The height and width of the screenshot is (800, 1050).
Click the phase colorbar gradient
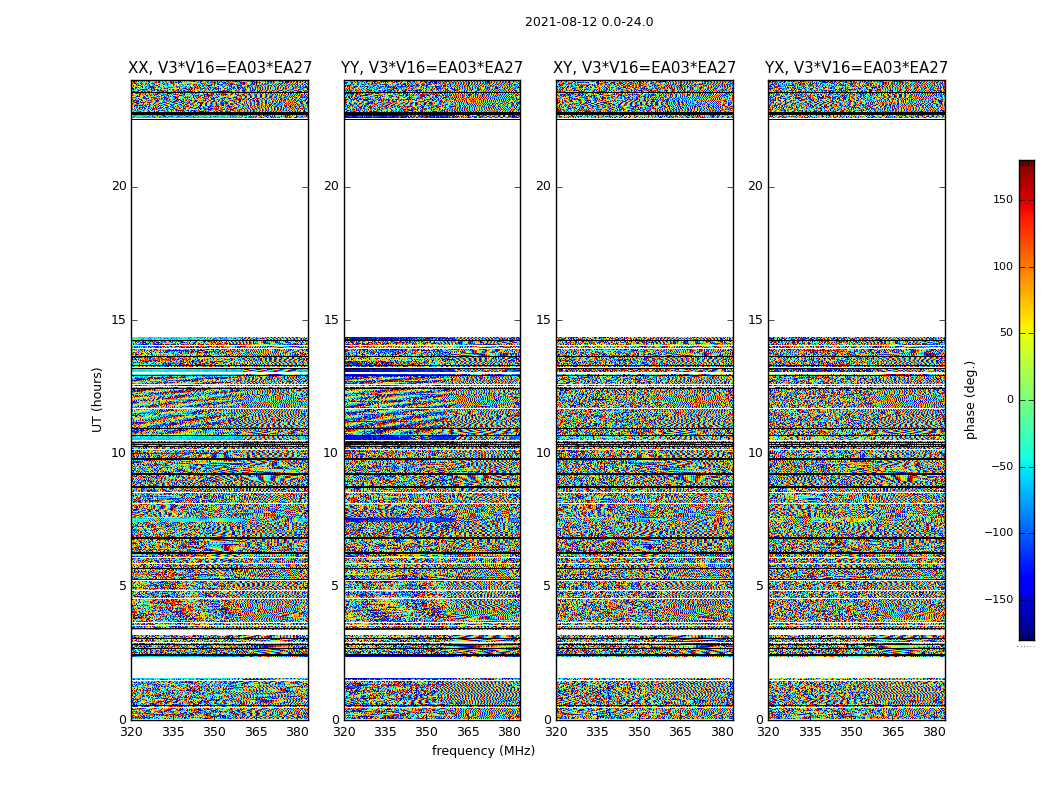1027,400
